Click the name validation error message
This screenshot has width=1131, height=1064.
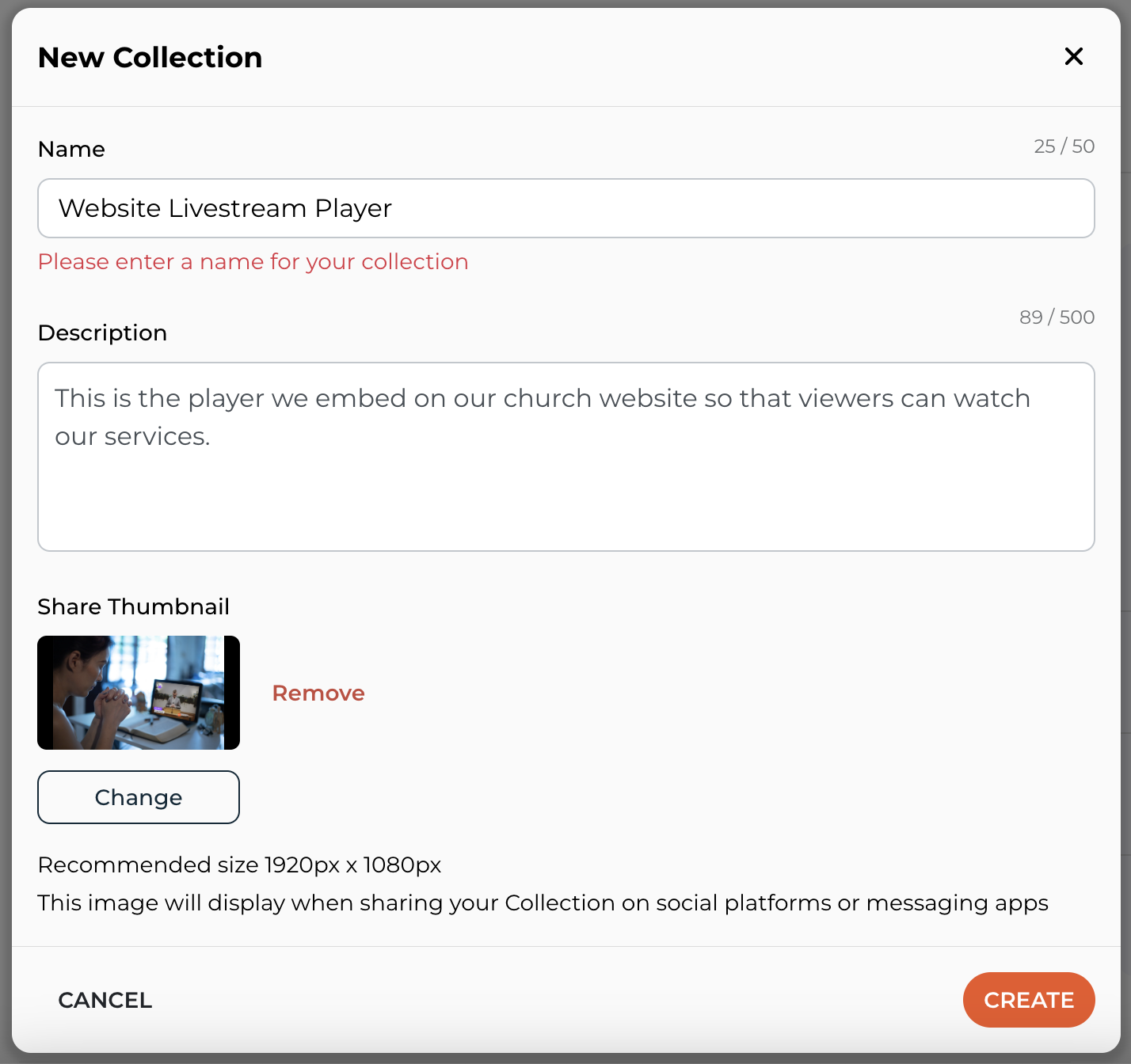tap(253, 261)
